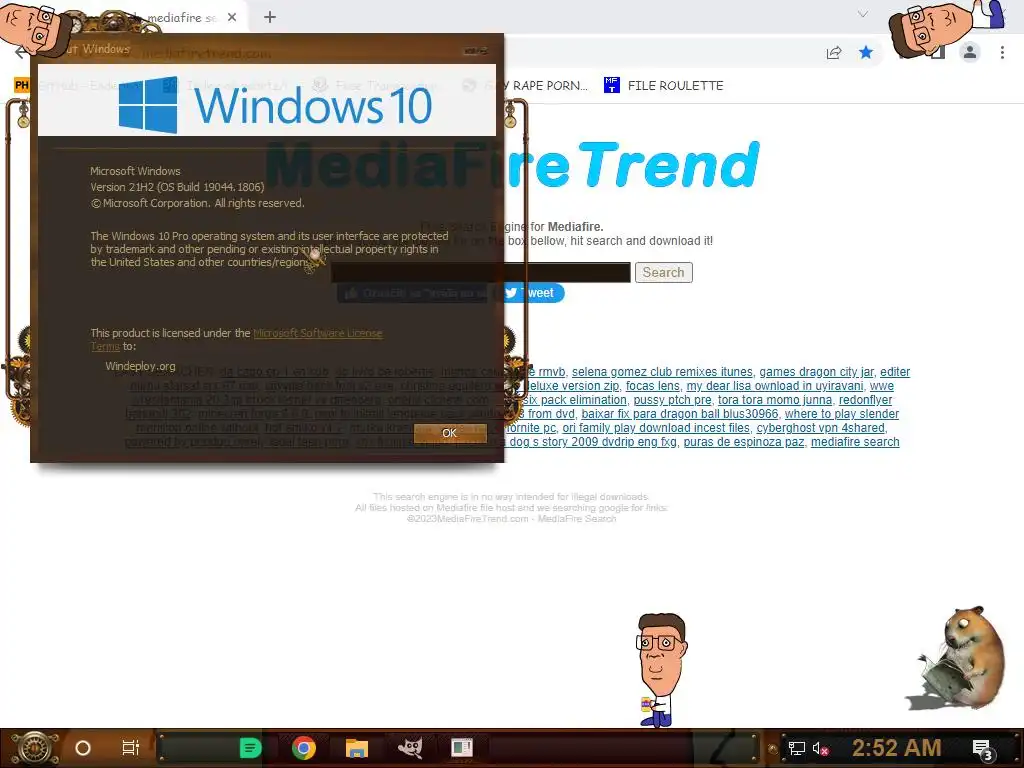Click the Search button on MediaFireTrend
The height and width of the screenshot is (768, 1024).
coord(664,272)
